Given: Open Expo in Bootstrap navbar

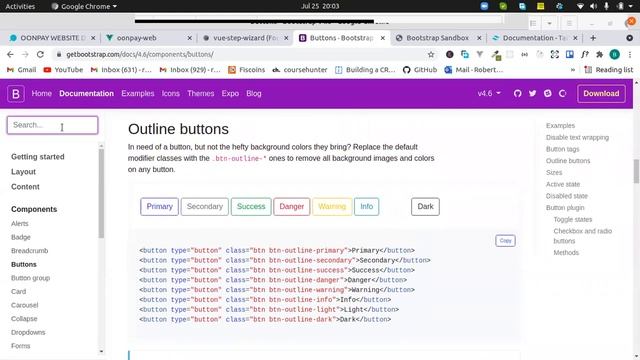Looking at the screenshot, I should 230,93.
